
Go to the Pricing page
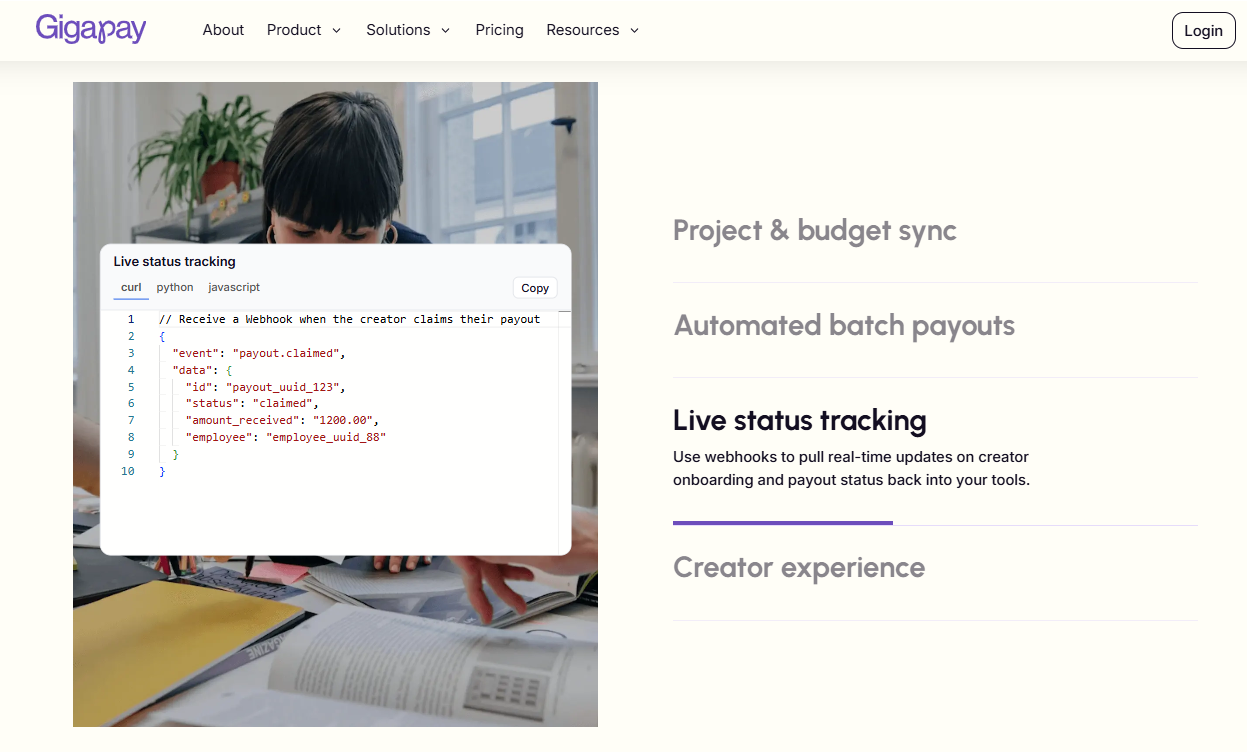click(x=500, y=30)
